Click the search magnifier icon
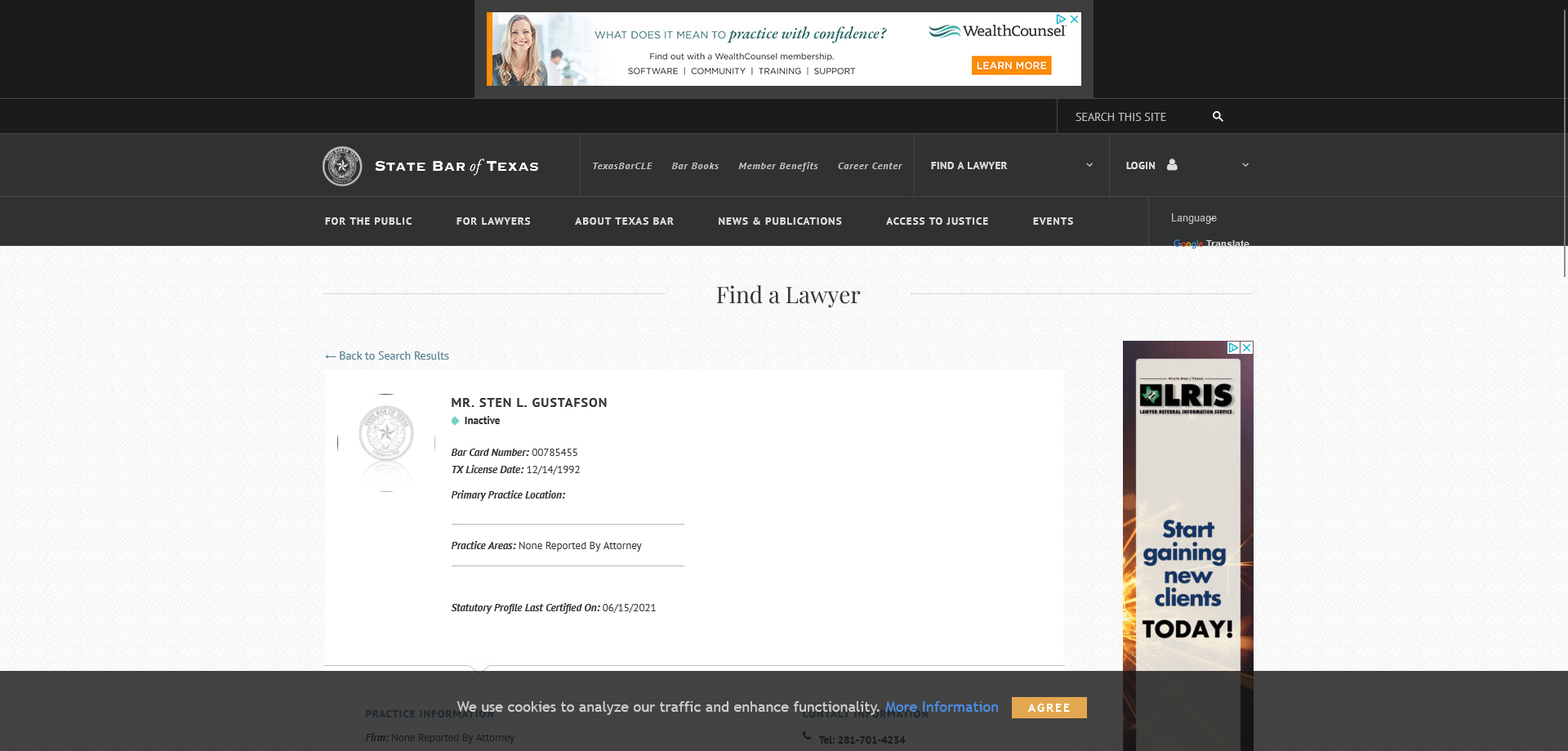1568x751 pixels. click(x=1218, y=117)
